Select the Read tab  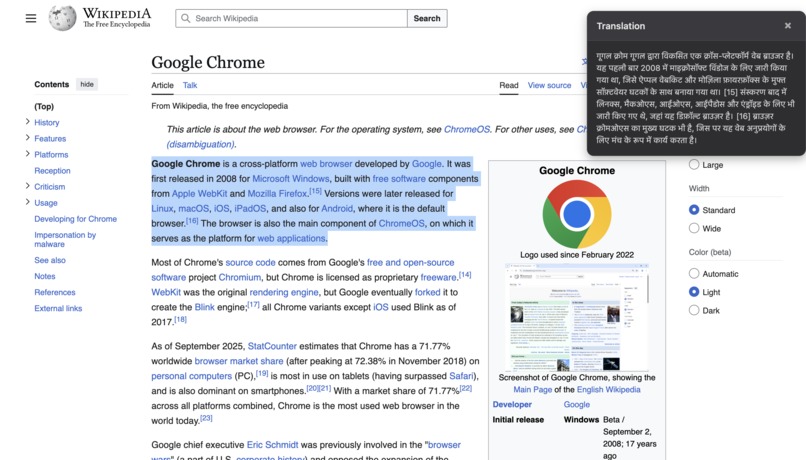(x=509, y=85)
